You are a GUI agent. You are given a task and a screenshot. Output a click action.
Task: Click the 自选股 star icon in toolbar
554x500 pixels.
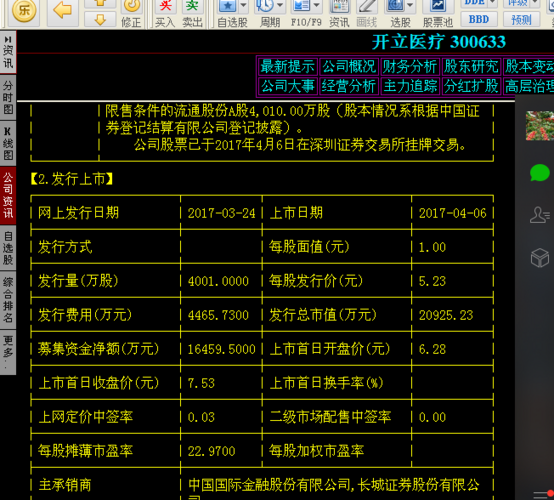point(228,6)
